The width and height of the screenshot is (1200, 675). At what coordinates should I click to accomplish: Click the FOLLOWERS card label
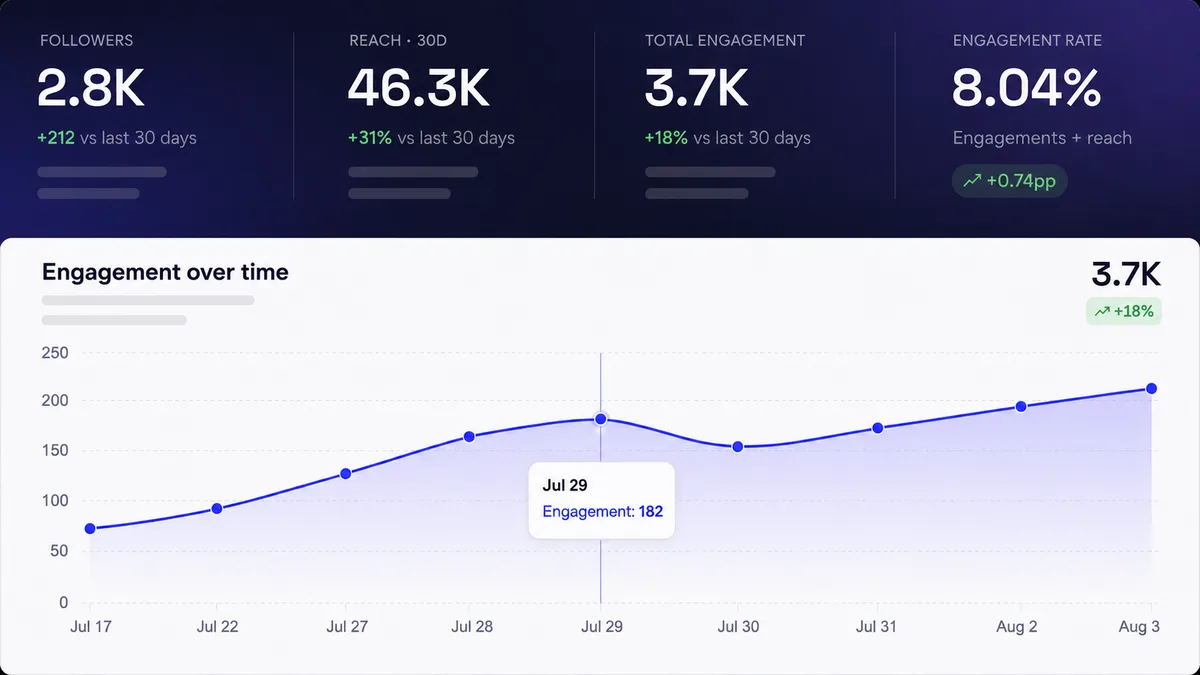click(x=86, y=41)
